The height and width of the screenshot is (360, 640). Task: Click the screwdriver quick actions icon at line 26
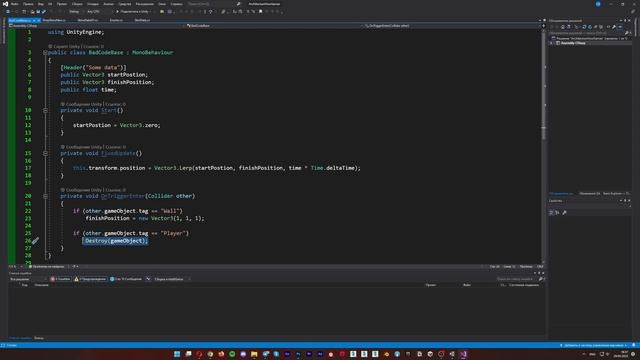[36, 241]
